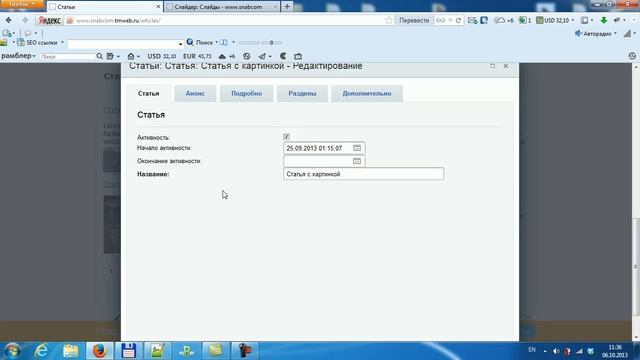
Task: Click Rambler toolbar airplane icon
Action: [262, 56]
